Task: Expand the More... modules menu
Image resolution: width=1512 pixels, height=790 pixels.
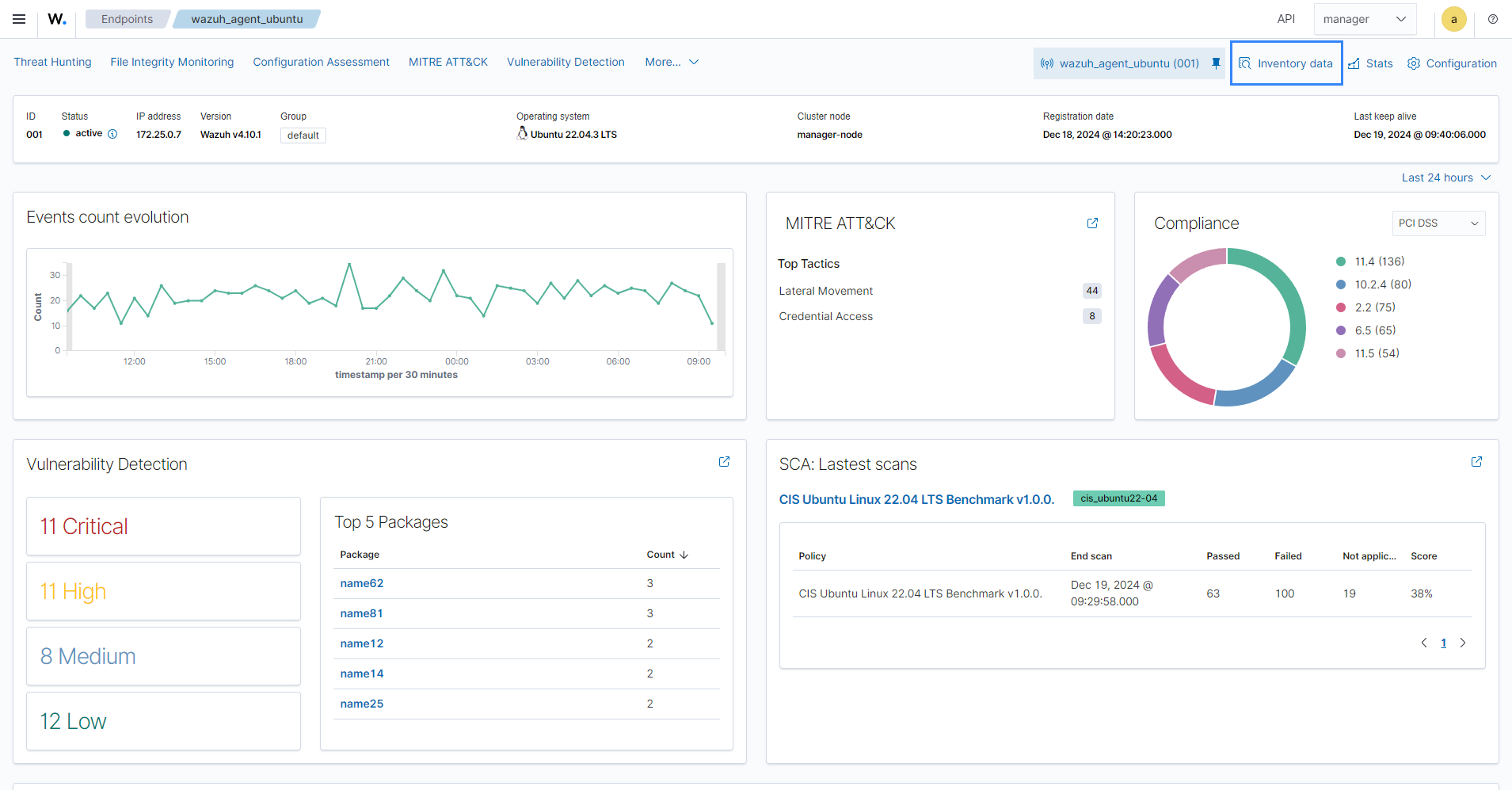Action: [672, 62]
